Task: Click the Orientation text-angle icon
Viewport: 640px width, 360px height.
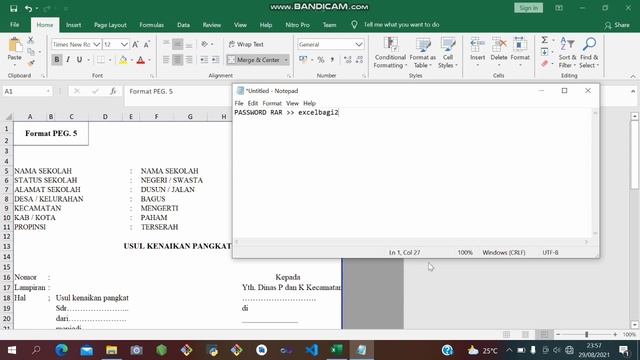Action: point(205,44)
